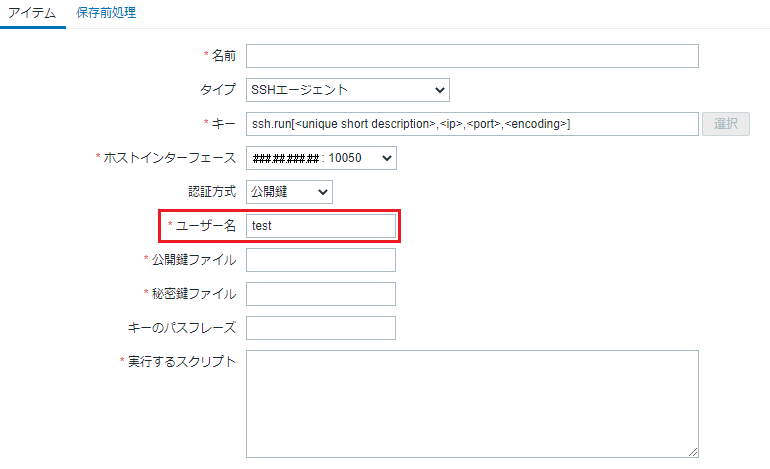Click the arrow icon of 認証方式 select

[323, 192]
